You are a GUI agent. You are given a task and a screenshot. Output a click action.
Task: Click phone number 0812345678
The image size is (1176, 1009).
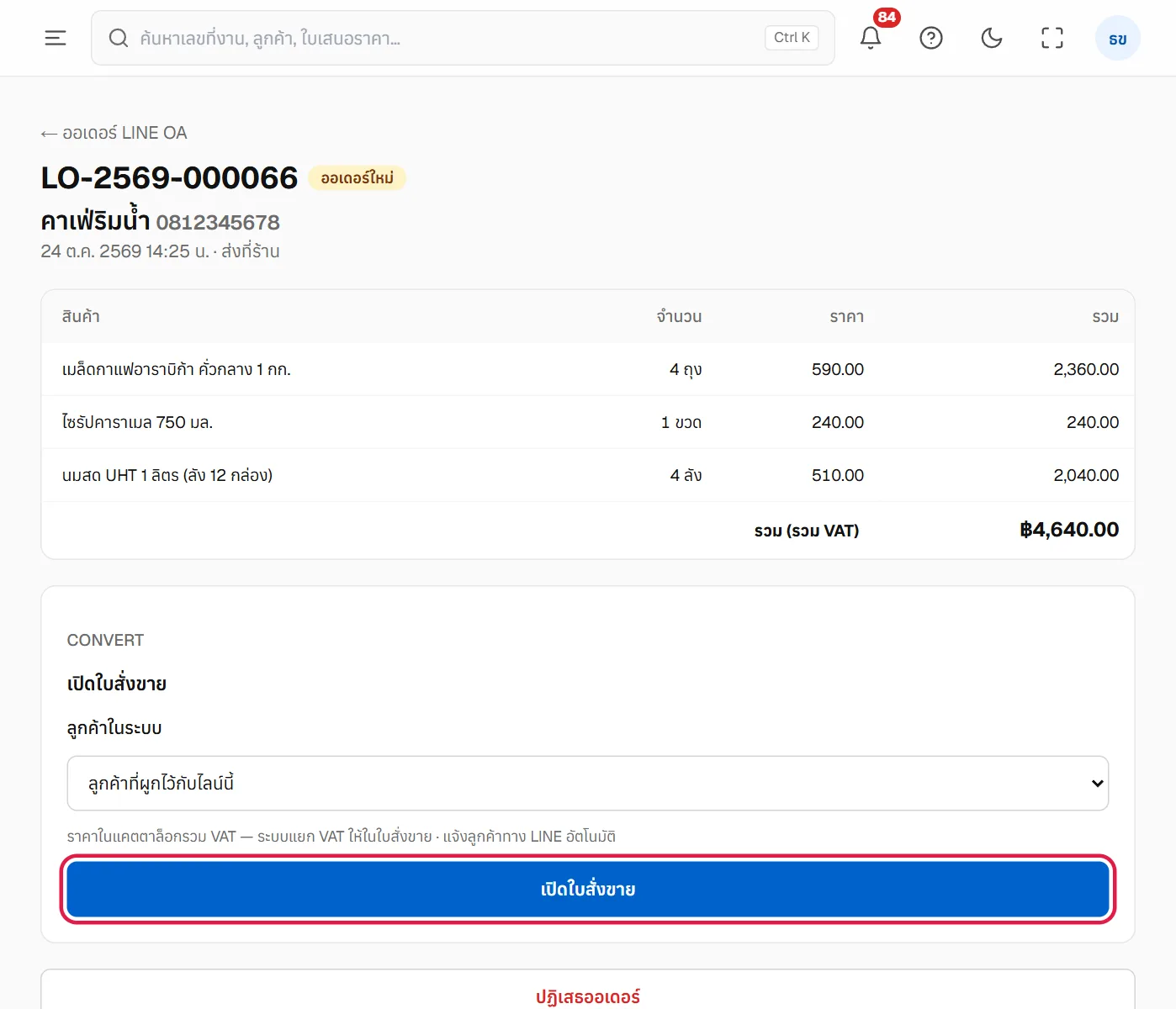point(218,222)
